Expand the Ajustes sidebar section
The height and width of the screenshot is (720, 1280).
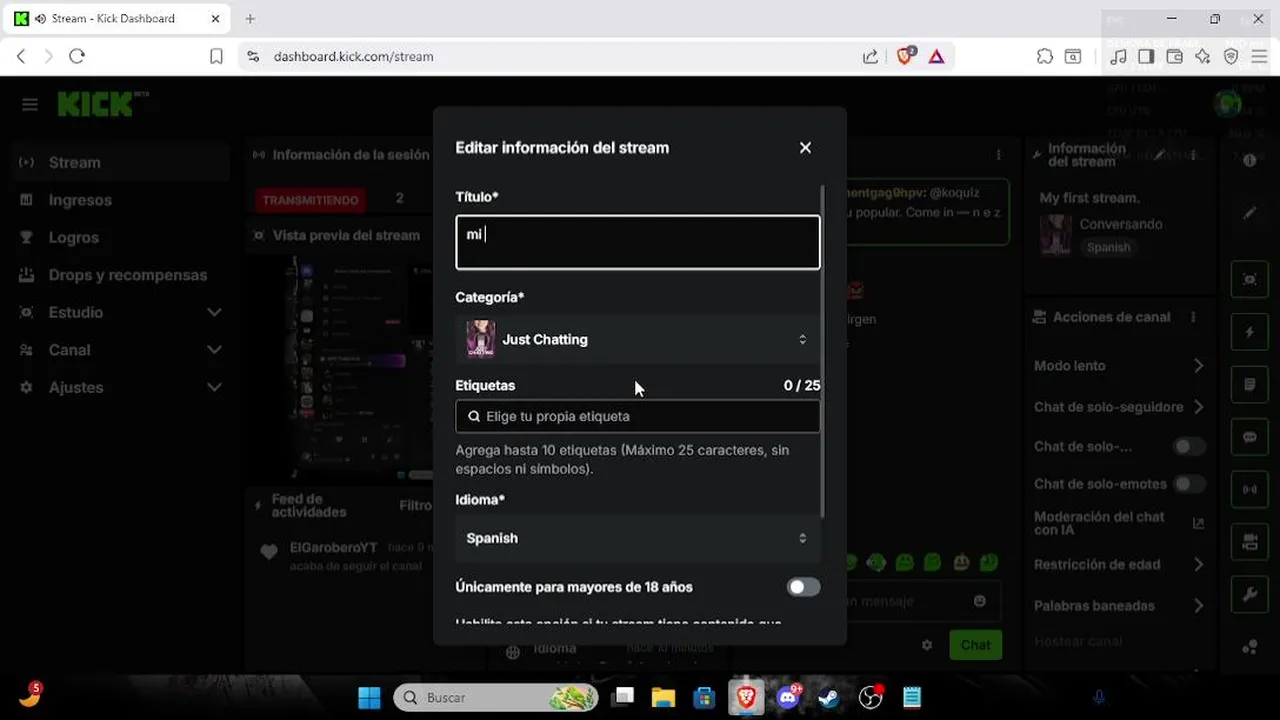click(x=120, y=387)
